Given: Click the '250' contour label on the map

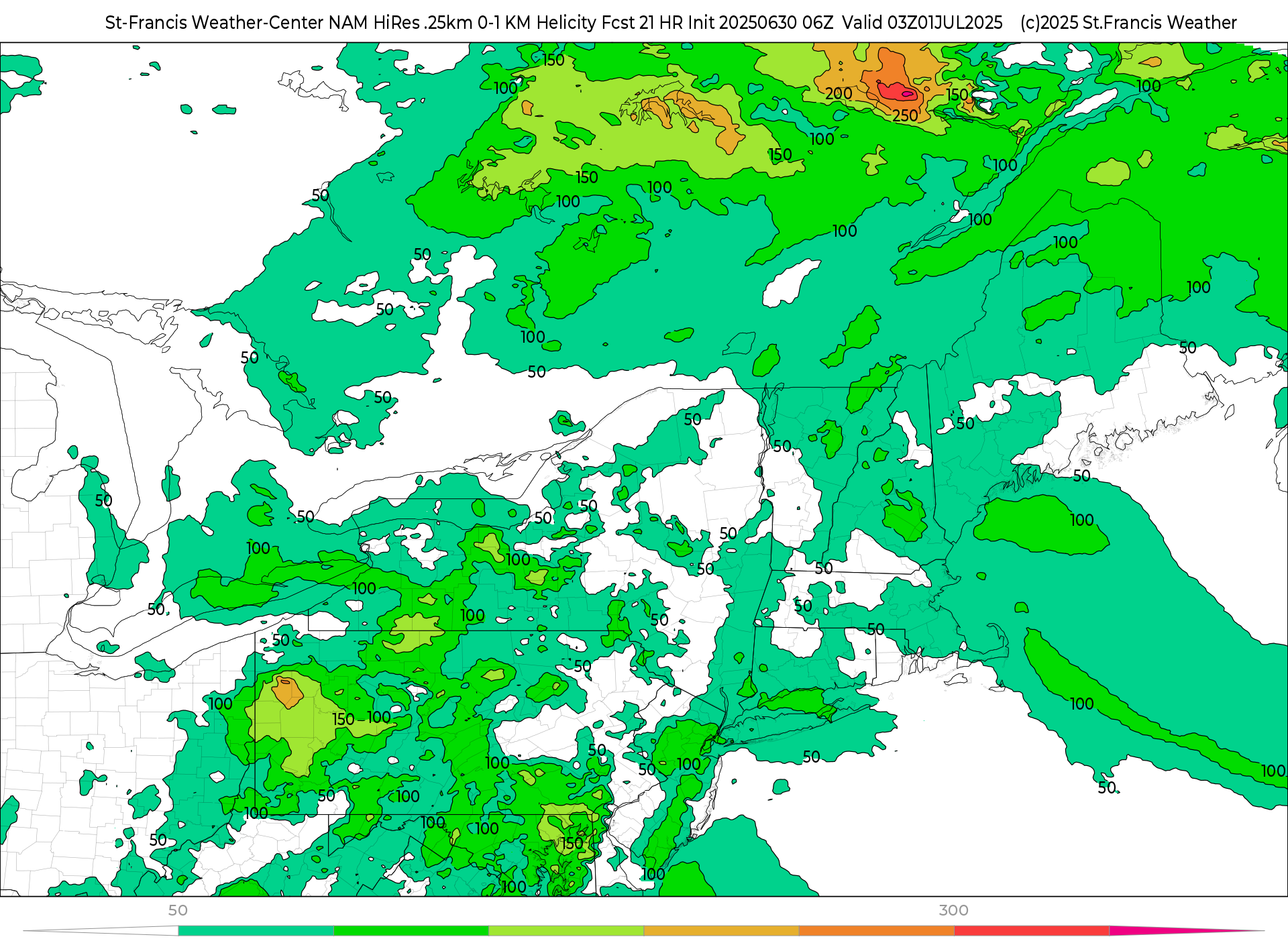Looking at the screenshot, I should (x=905, y=116).
